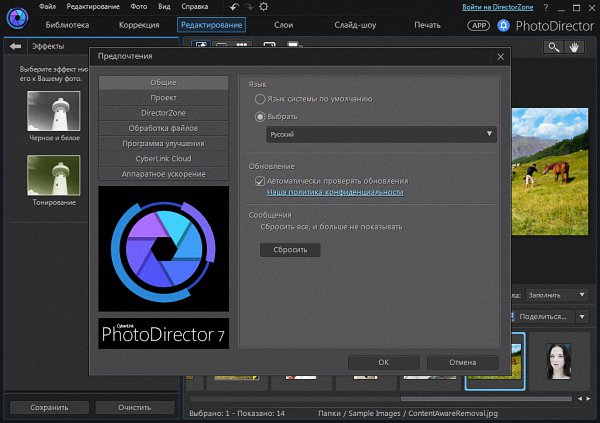Viewport: 600px width, 423px height.
Task: Open the Справка menu
Action: [x=194, y=7]
